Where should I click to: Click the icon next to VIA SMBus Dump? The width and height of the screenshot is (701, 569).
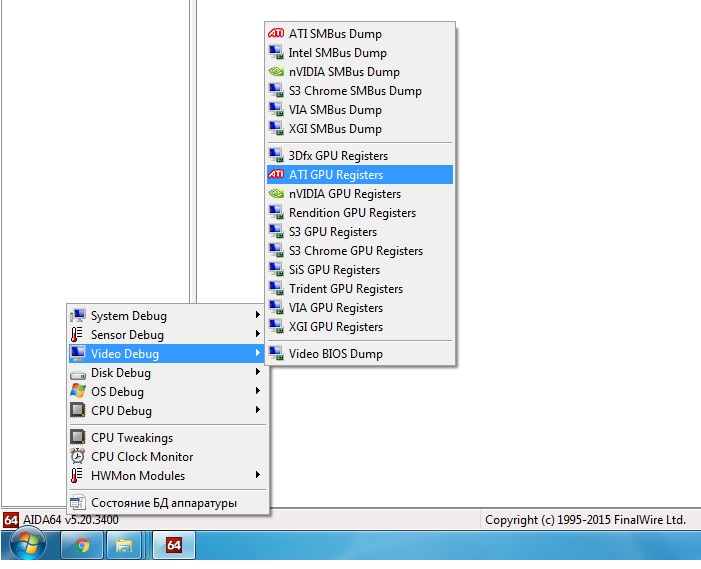coord(276,110)
